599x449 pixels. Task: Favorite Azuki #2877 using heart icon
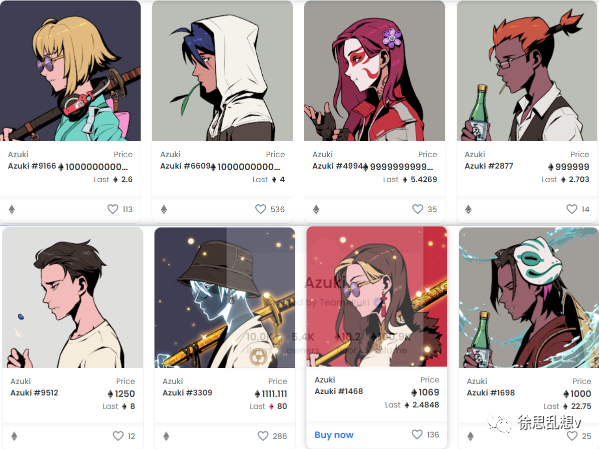pos(571,209)
